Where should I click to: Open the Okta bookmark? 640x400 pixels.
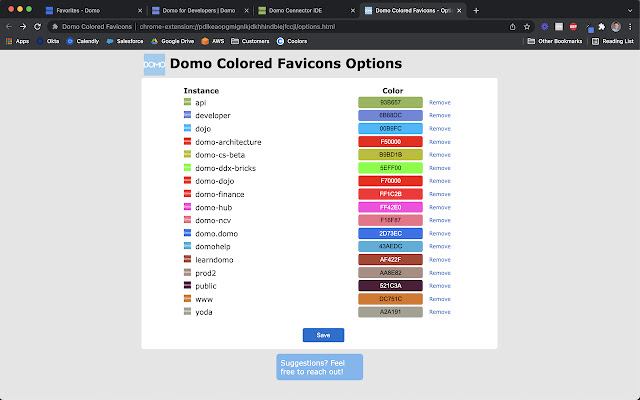coord(48,41)
